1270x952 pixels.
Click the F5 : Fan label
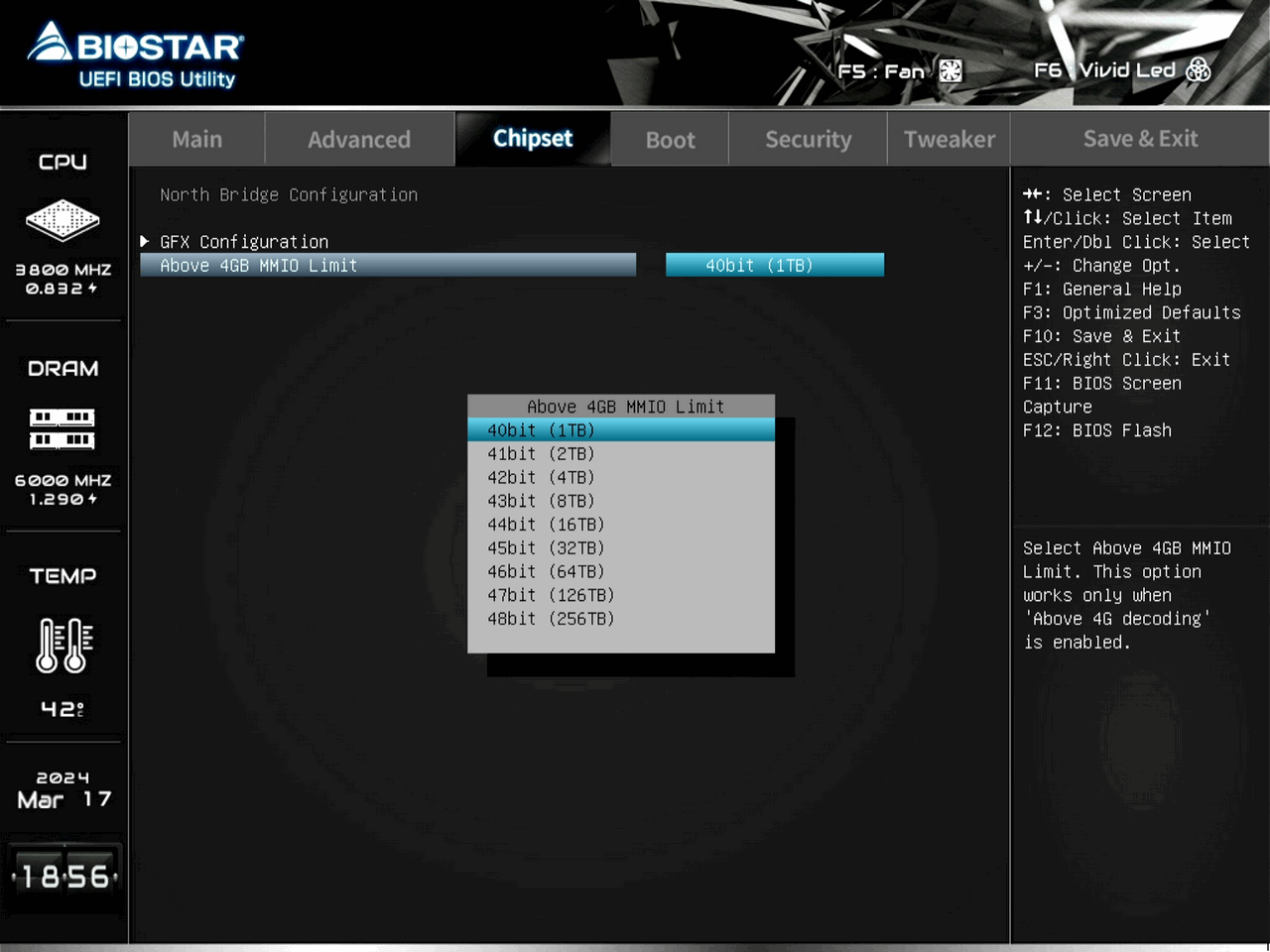click(x=881, y=70)
